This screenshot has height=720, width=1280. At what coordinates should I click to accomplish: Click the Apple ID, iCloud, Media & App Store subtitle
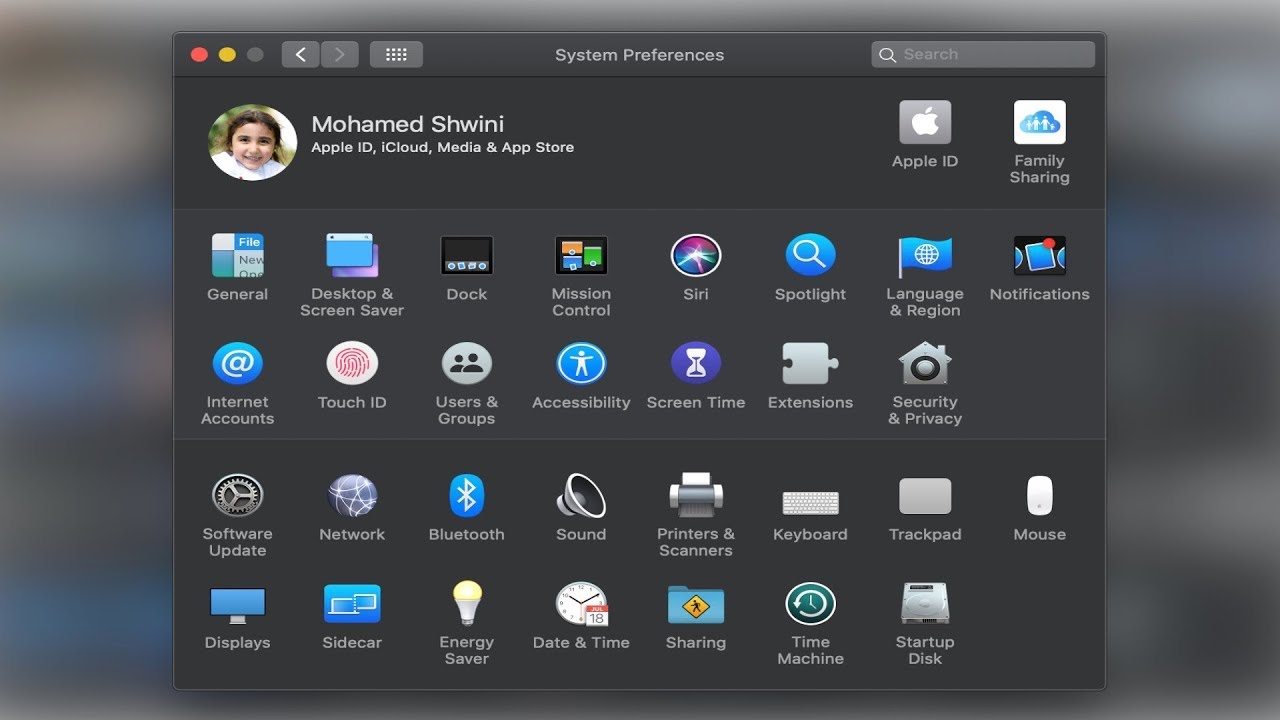click(x=442, y=147)
